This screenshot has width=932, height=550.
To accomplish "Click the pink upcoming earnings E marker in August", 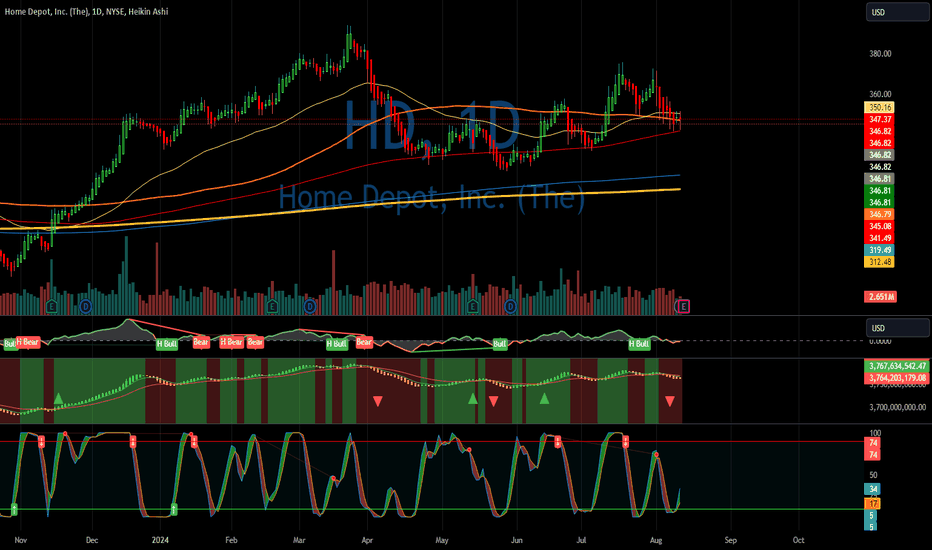I will point(684,307).
